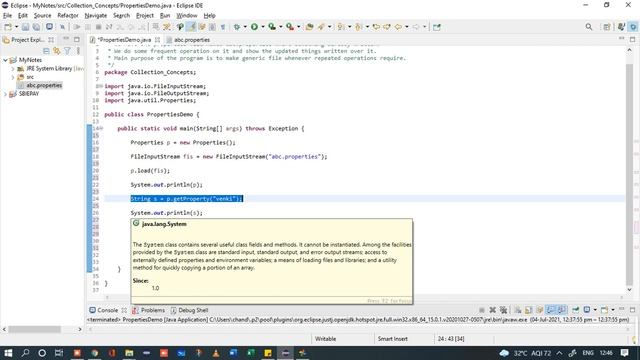Toggle Scroll Lock in Console toolbar
The width and height of the screenshot is (640, 360).
click(529, 310)
